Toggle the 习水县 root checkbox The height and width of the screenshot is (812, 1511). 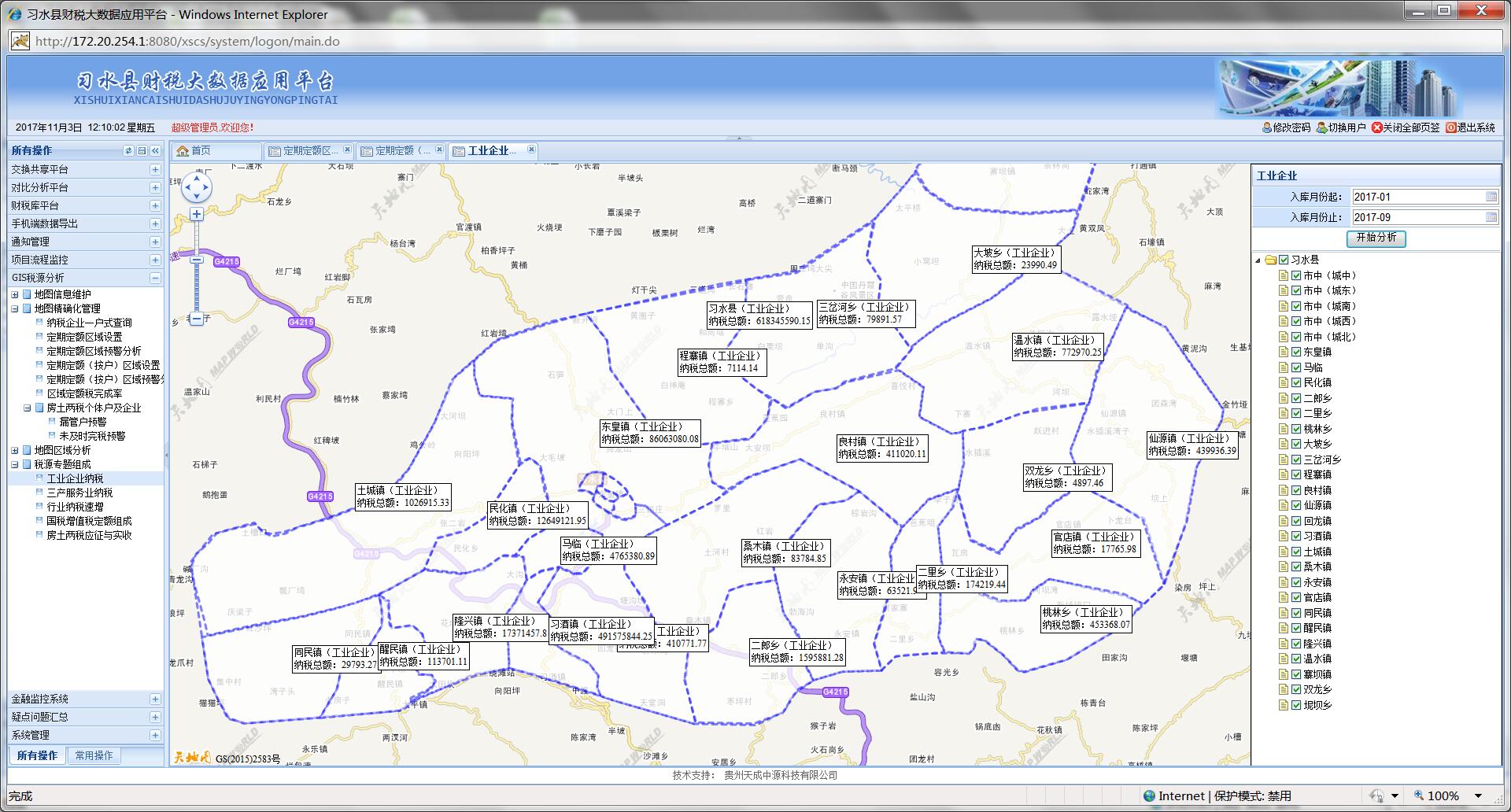coord(1284,260)
